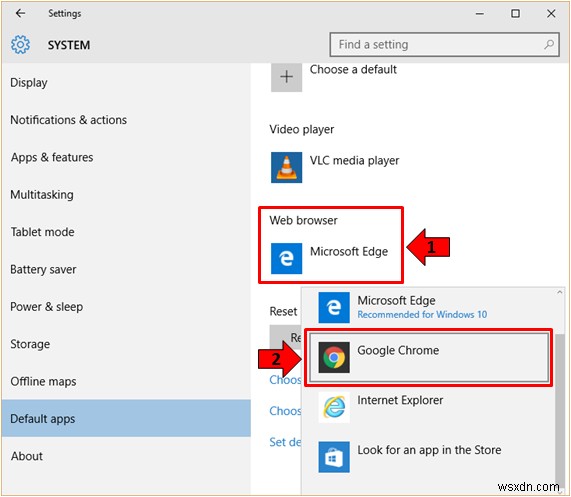571x497 pixels.
Task: Select the Microsoft Edge icon in the app list
Action: coord(334,307)
